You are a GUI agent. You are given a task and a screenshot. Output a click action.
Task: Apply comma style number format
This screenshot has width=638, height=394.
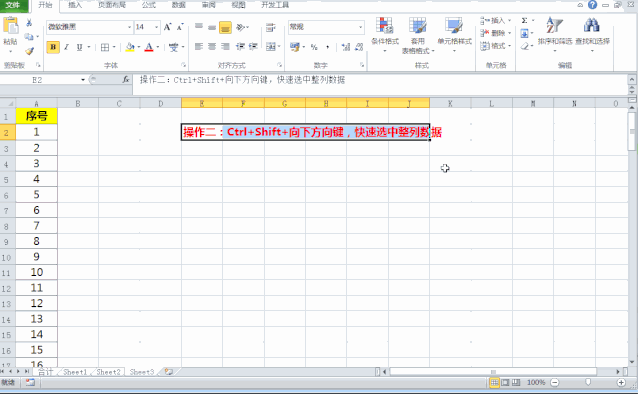(328, 47)
